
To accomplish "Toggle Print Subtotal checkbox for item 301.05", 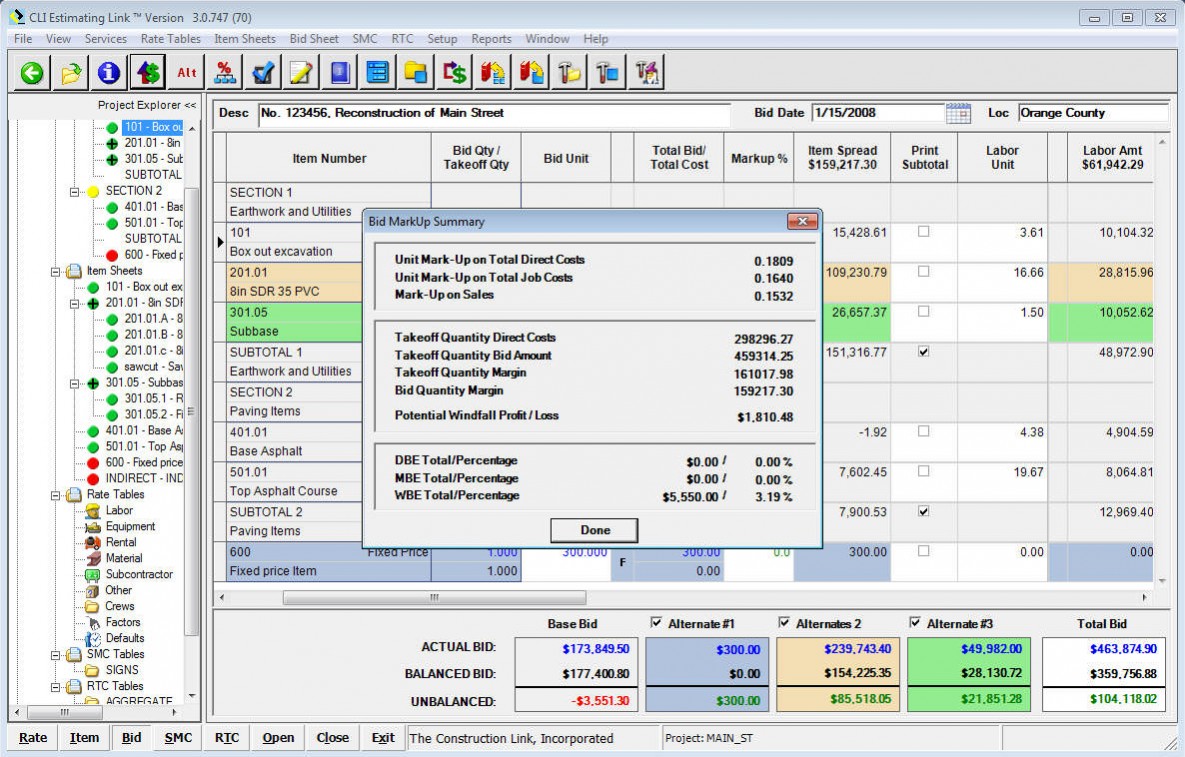I will (924, 311).
